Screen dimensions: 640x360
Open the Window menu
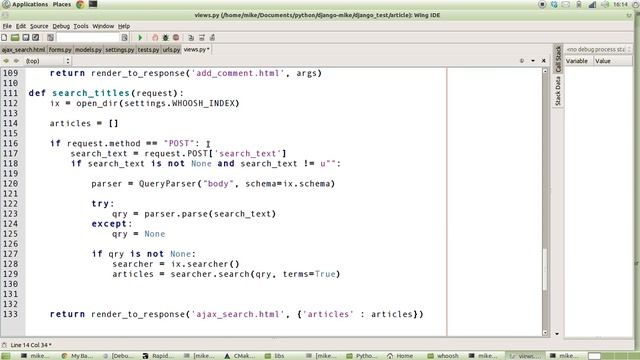pyautogui.click(x=103, y=26)
